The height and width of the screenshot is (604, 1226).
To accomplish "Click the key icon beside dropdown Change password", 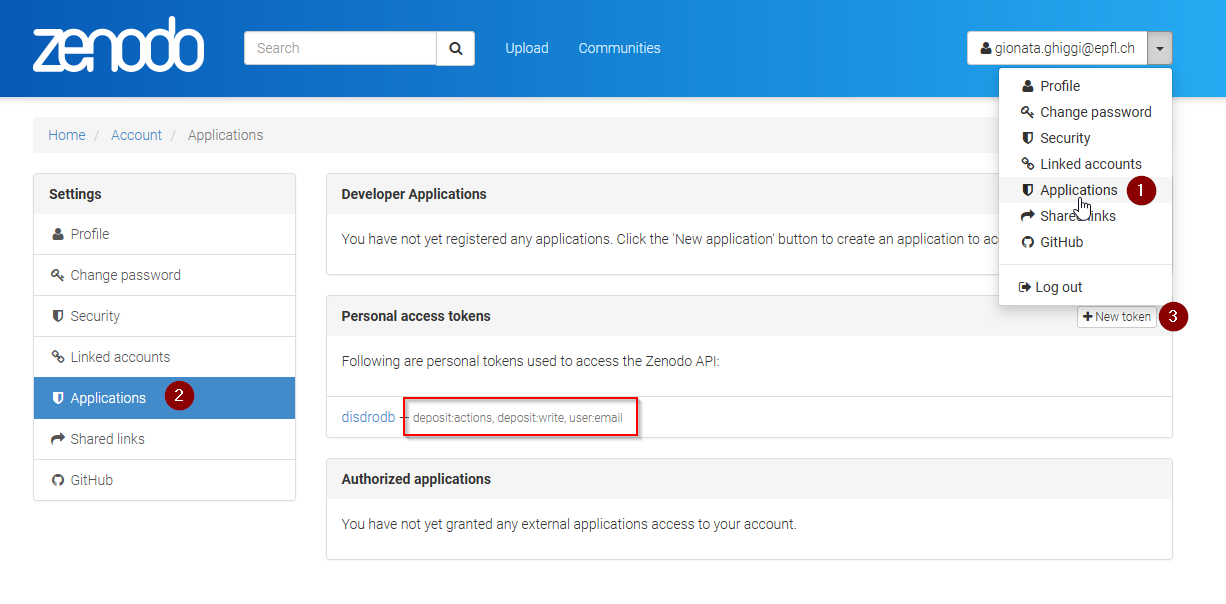I will 1027,112.
